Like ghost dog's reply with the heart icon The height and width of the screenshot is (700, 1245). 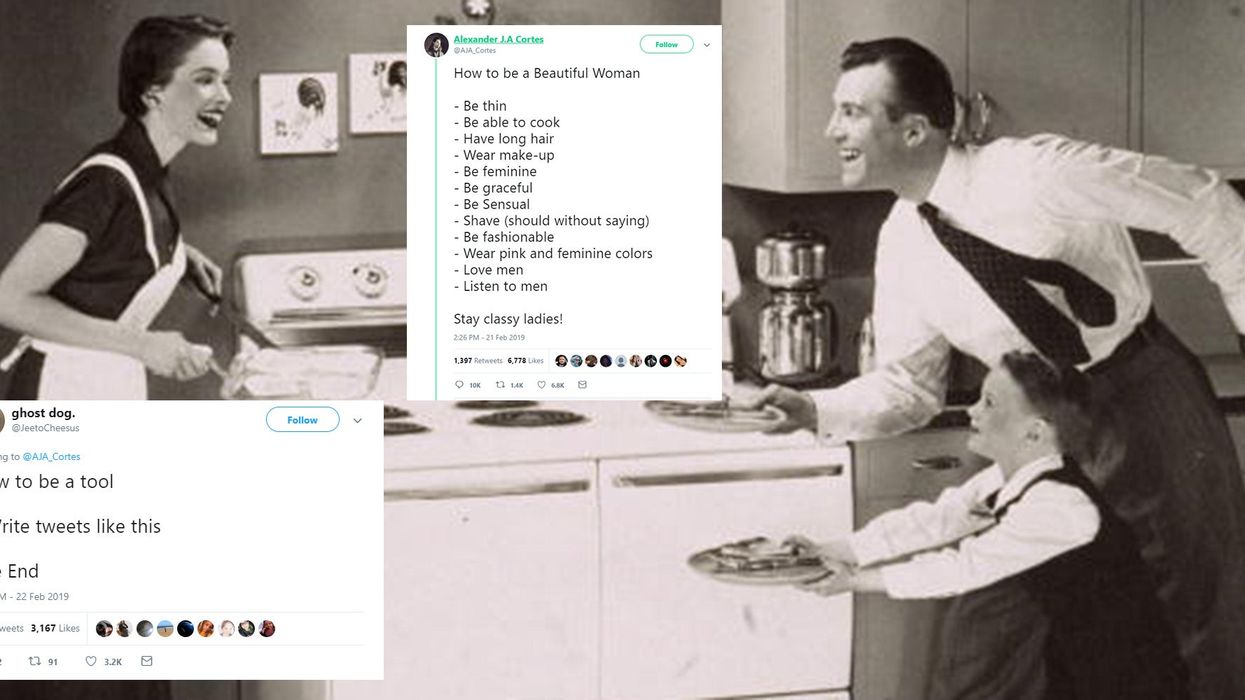pos(103,661)
